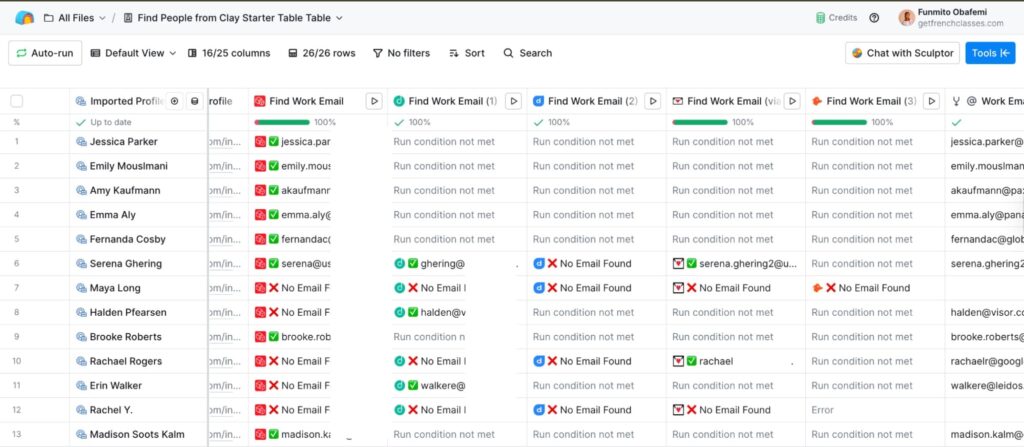Click the Clay logo icon
Image resolution: width=1024 pixels, height=447 pixels.
24,18
